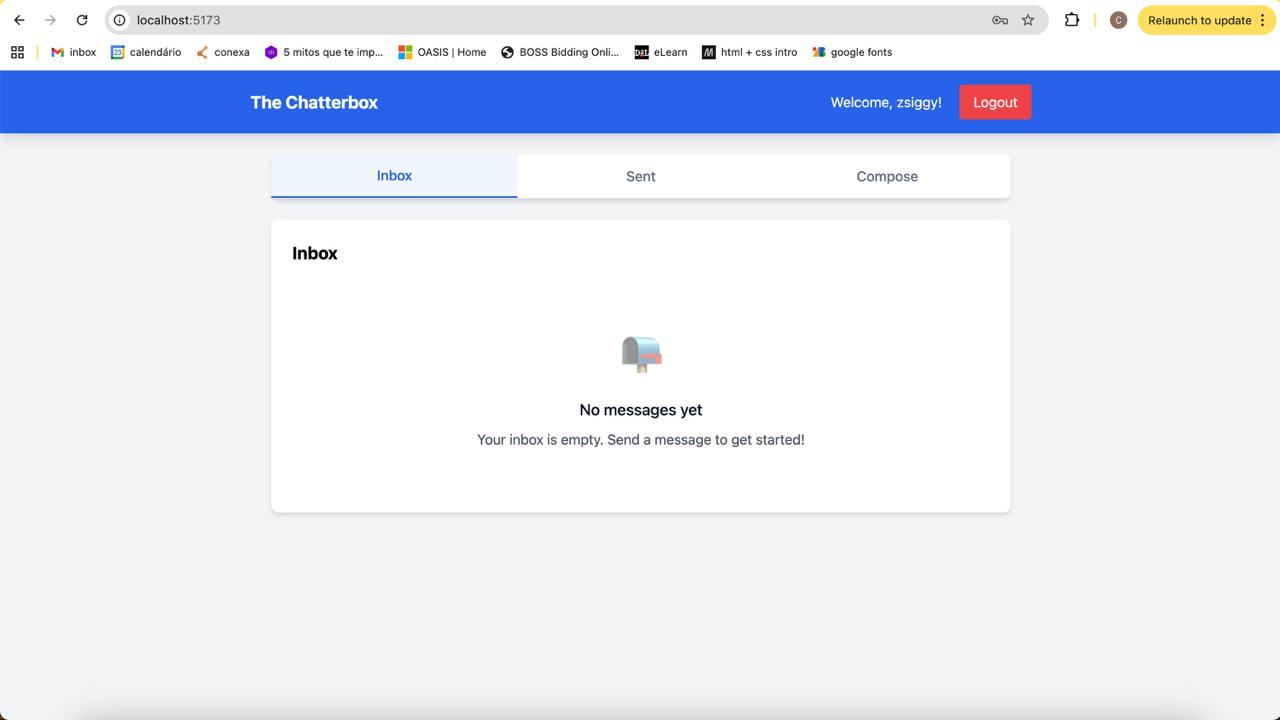This screenshot has width=1280, height=720.
Task: Log out with the red Logout button
Action: click(995, 102)
